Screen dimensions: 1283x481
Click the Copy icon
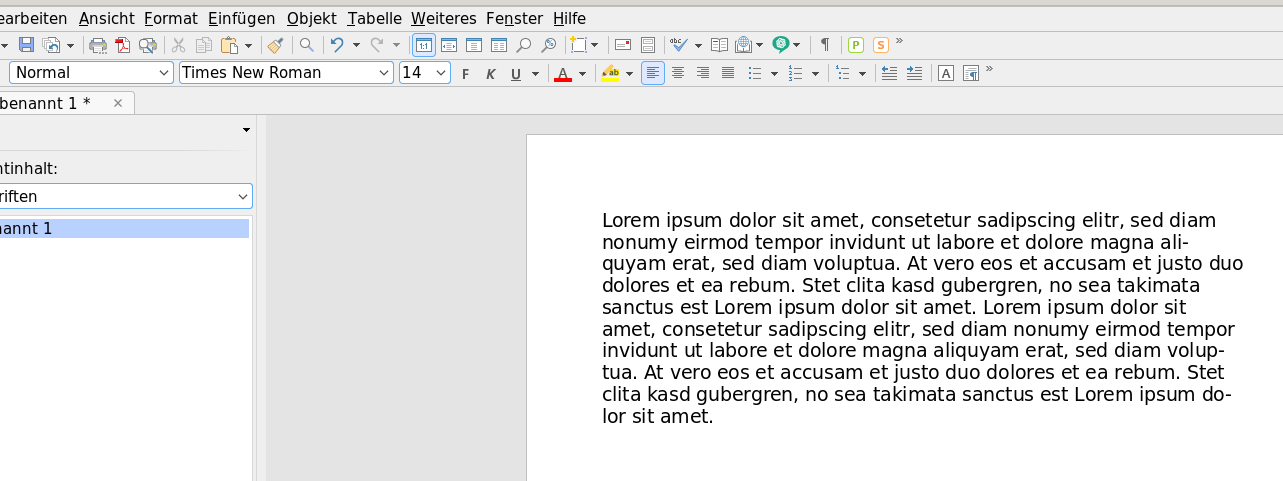204,45
